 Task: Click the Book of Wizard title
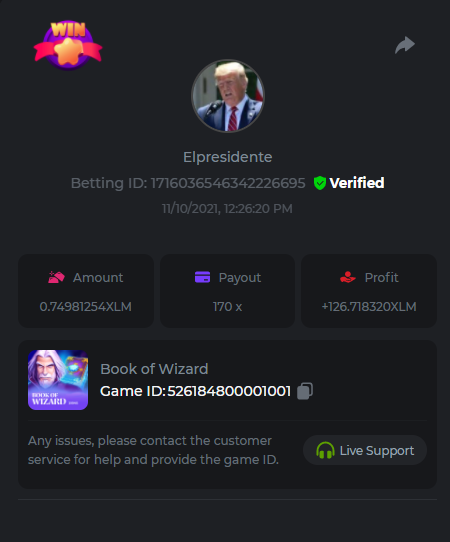click(x=154, y=369)
